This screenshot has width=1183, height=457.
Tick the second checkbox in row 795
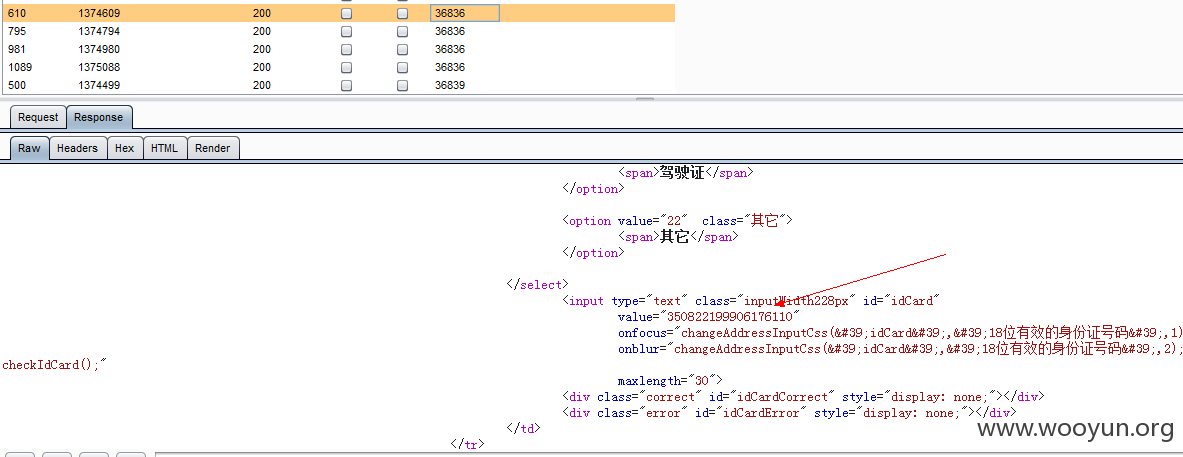[x=402, y=32]
